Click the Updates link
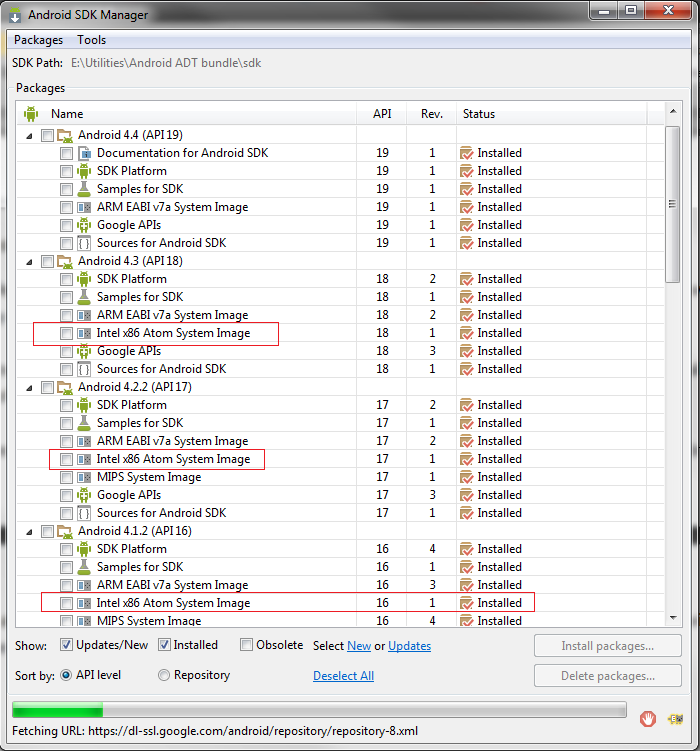The width and height of the screenshot is (700, 751). (x=409, y=646)
